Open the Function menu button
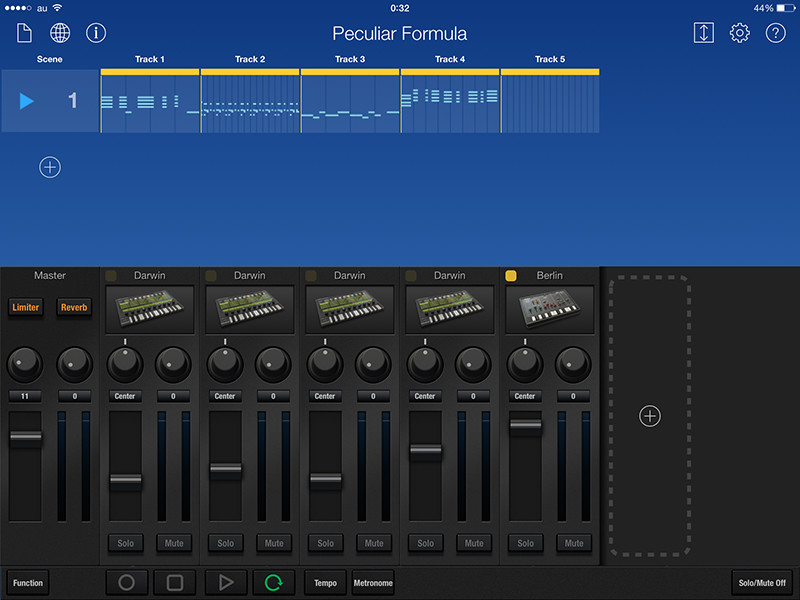Viewport: 800px width, 600px height. pyautogui.click(x=28, y=583)
